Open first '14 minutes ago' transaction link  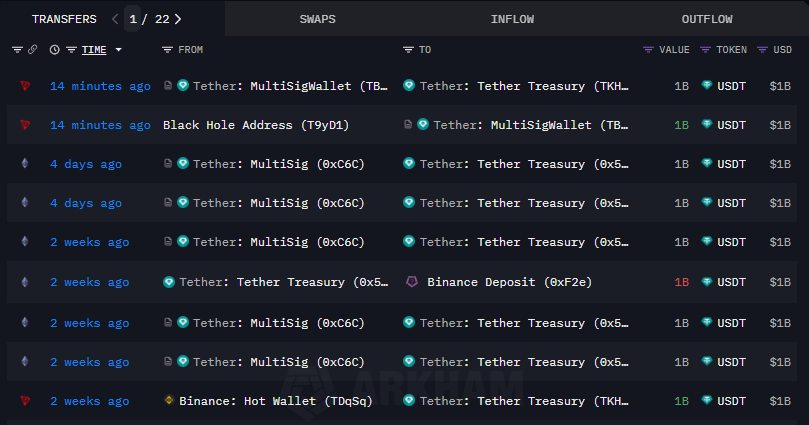pos(100,86)
